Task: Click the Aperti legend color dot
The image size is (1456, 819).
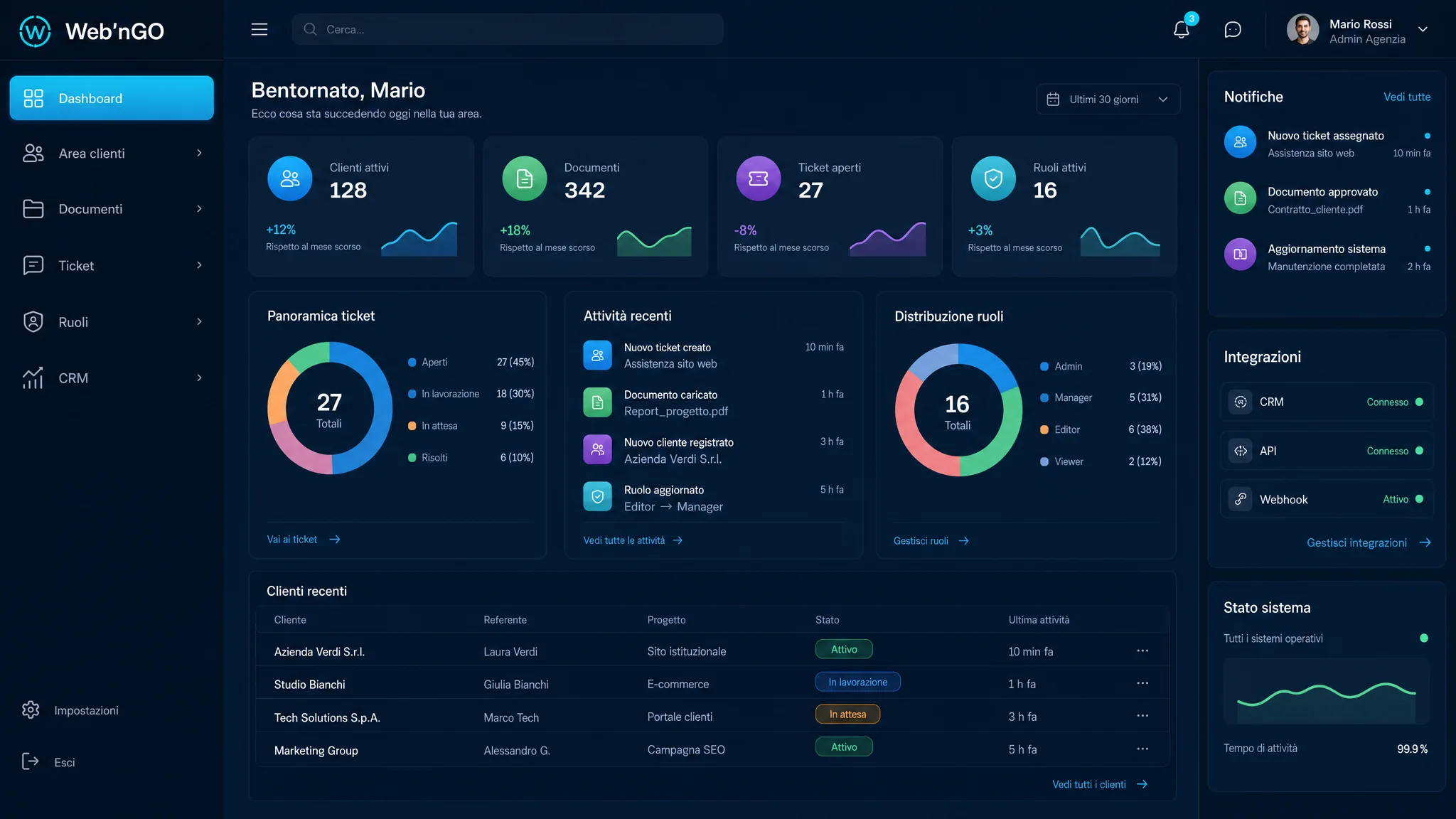Action: 412,363
